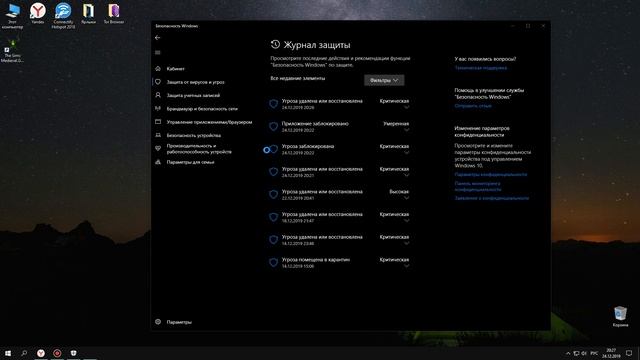Select the Этот компьютер desktop icon
The image size is (640, 360).
(x=12, y=16)
